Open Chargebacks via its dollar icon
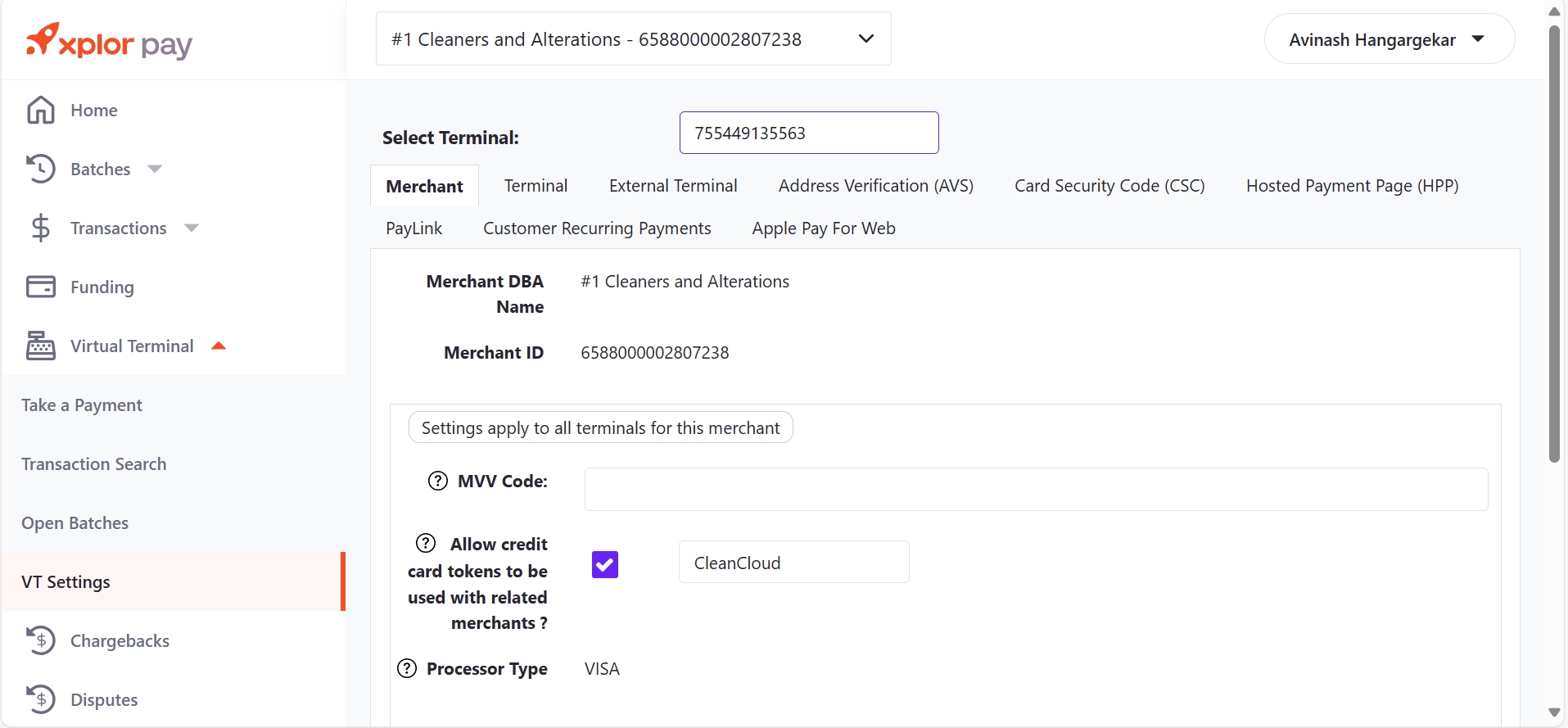This screenshot has height=728, width=1568. tap(41, 640)
